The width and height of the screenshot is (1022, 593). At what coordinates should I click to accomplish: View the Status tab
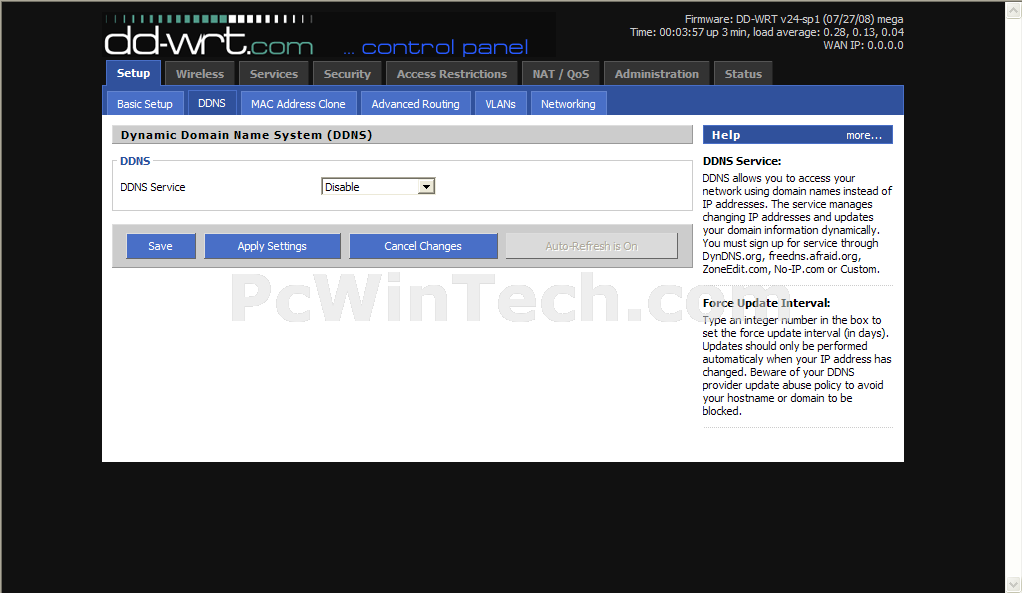coord(743,74)
